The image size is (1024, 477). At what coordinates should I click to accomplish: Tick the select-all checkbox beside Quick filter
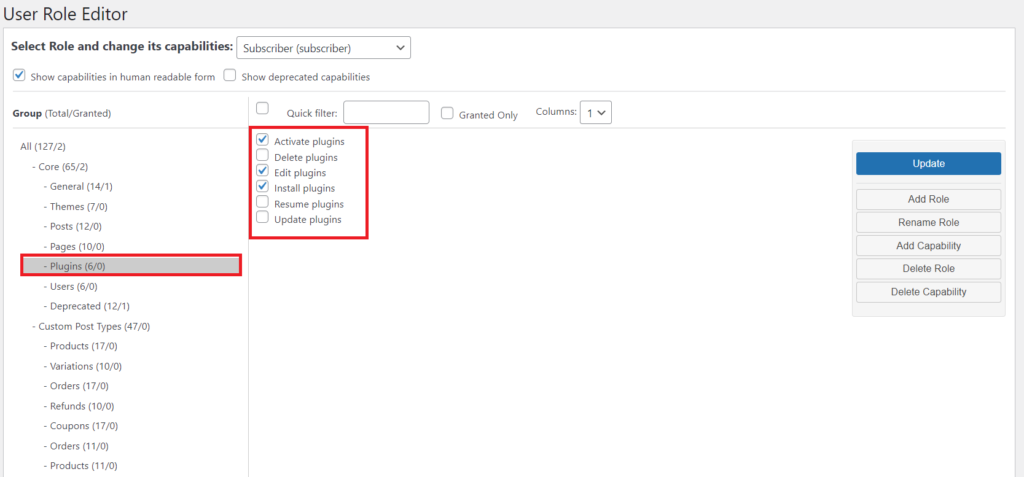pyautogui.click(x=263, y=109)
